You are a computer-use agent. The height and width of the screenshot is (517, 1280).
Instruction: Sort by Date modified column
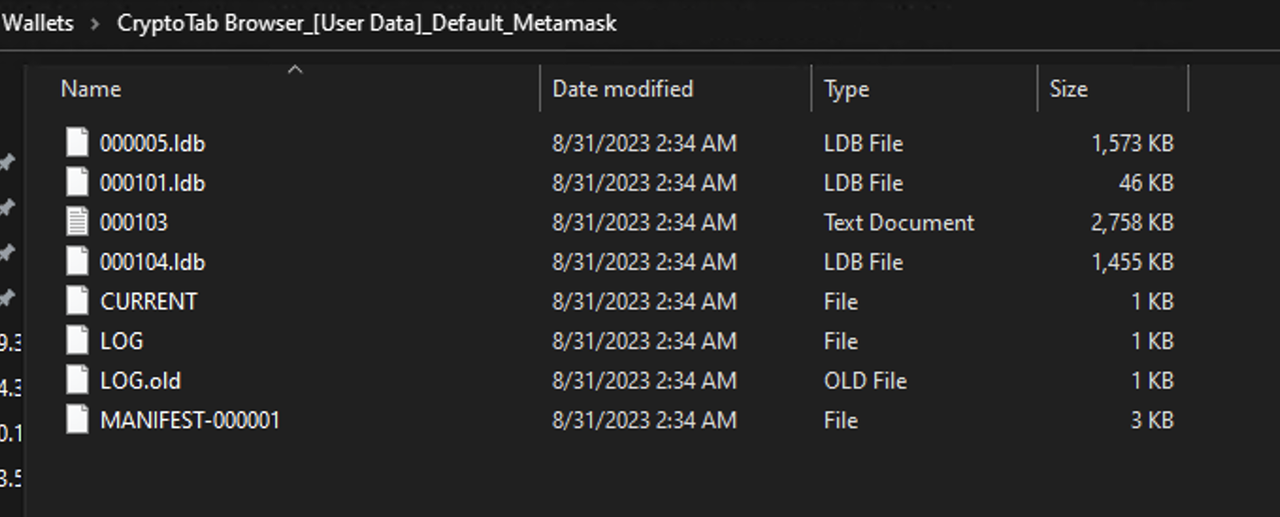[x=622, y=89]
